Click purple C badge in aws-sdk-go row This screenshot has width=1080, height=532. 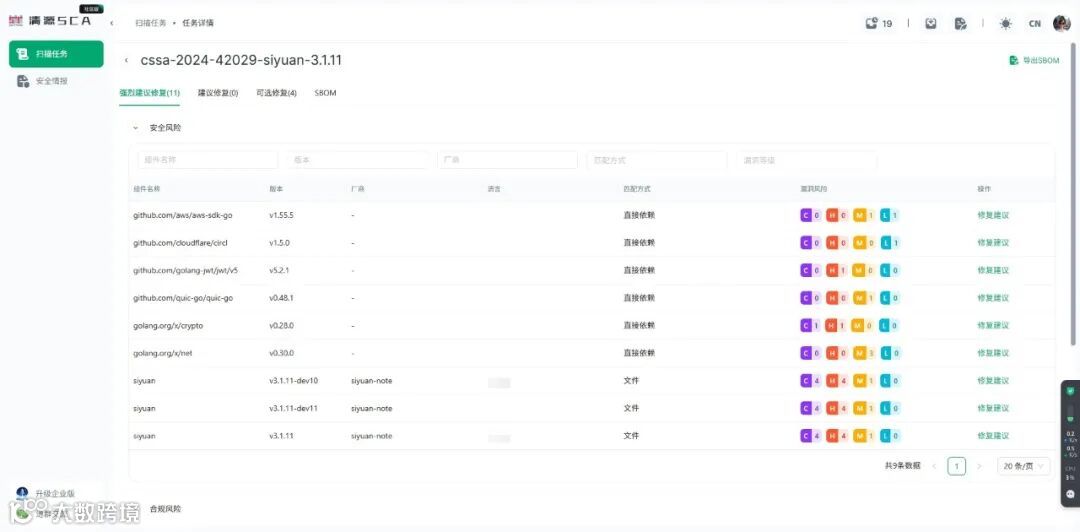tap(810, 215)
